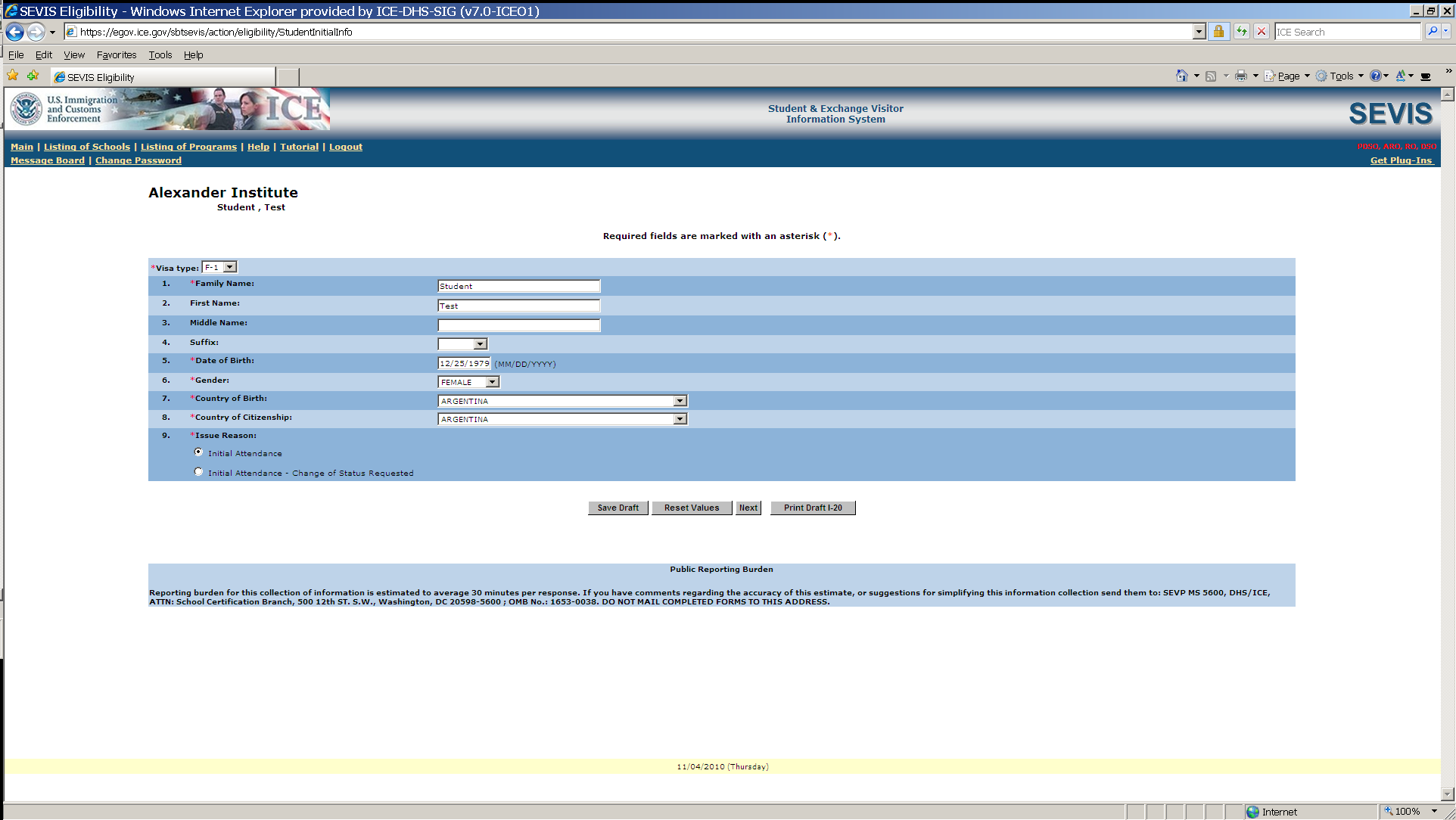Image resolution: width=1456 pixels, height=820 pixels.
Task: Click the Middle Name input field
Action: (518, 325)
